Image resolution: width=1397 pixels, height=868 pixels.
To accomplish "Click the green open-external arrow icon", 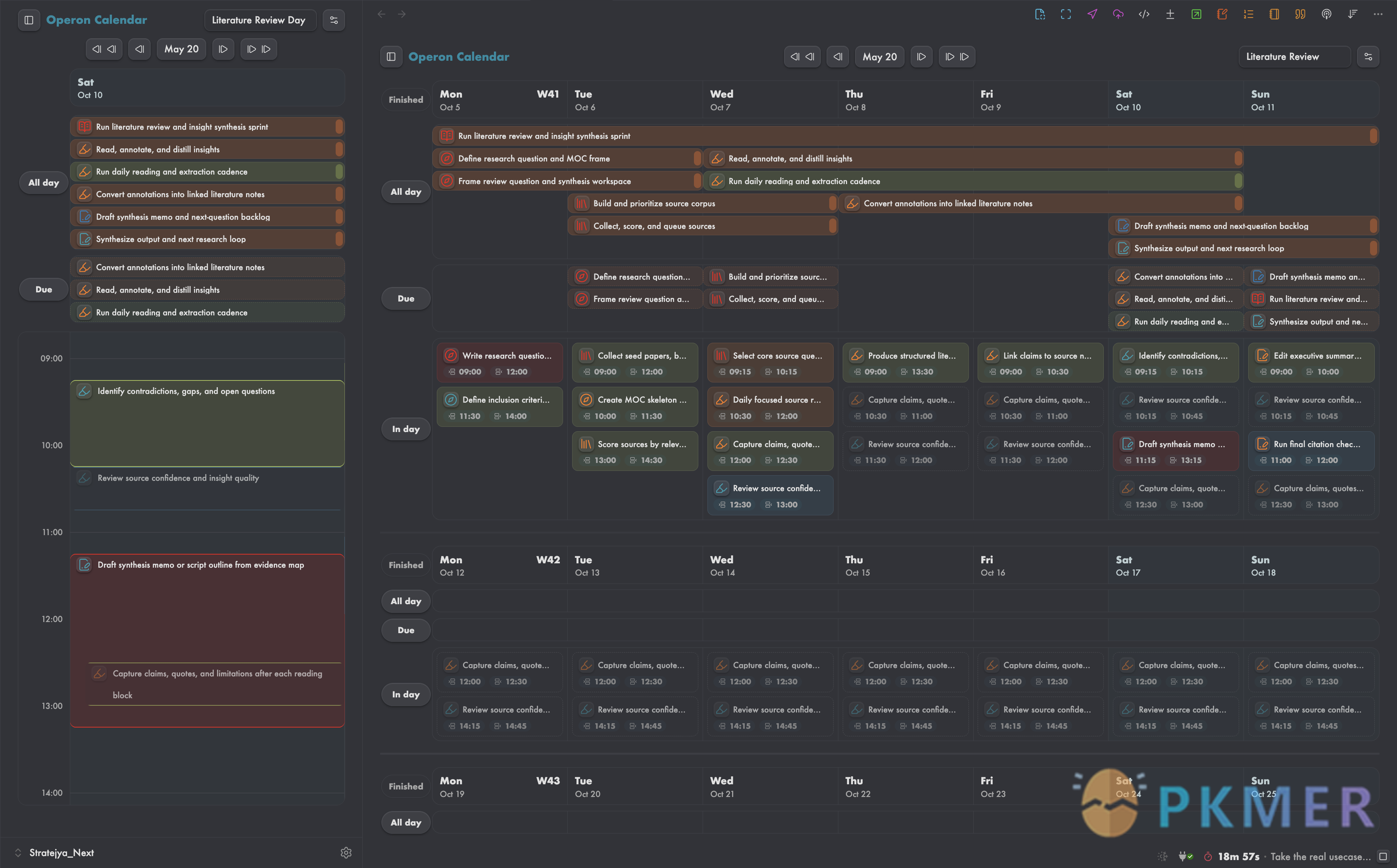I will pos(1196,14).
